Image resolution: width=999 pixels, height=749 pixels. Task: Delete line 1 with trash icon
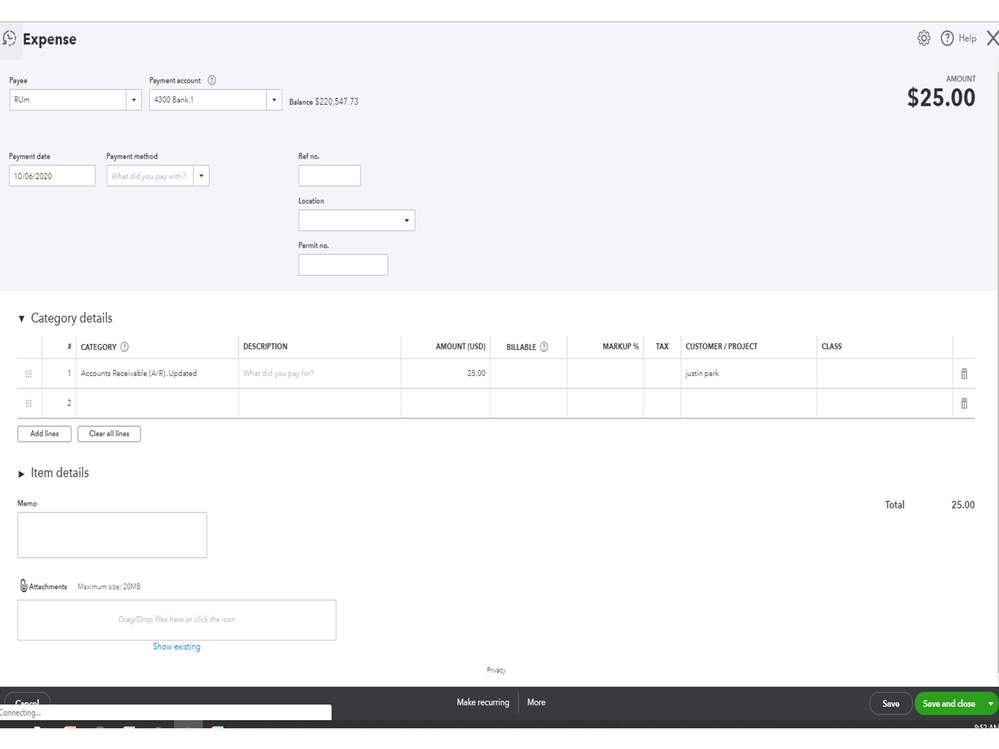click(x=964, y=374)
